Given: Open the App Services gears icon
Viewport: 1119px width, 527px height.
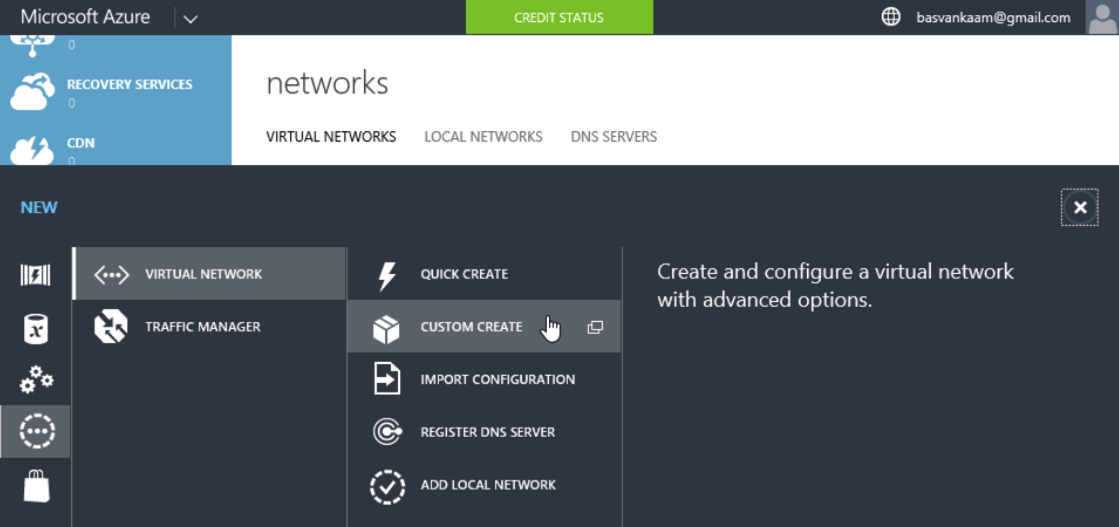Looking at the screenshot, I should (36, 380).
